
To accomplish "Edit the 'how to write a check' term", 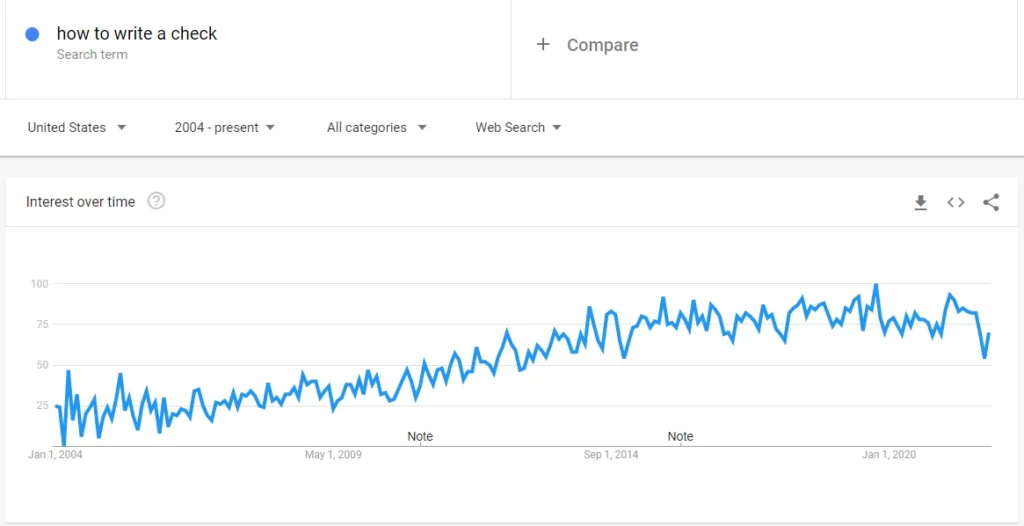I will click(x=136, y=34).
